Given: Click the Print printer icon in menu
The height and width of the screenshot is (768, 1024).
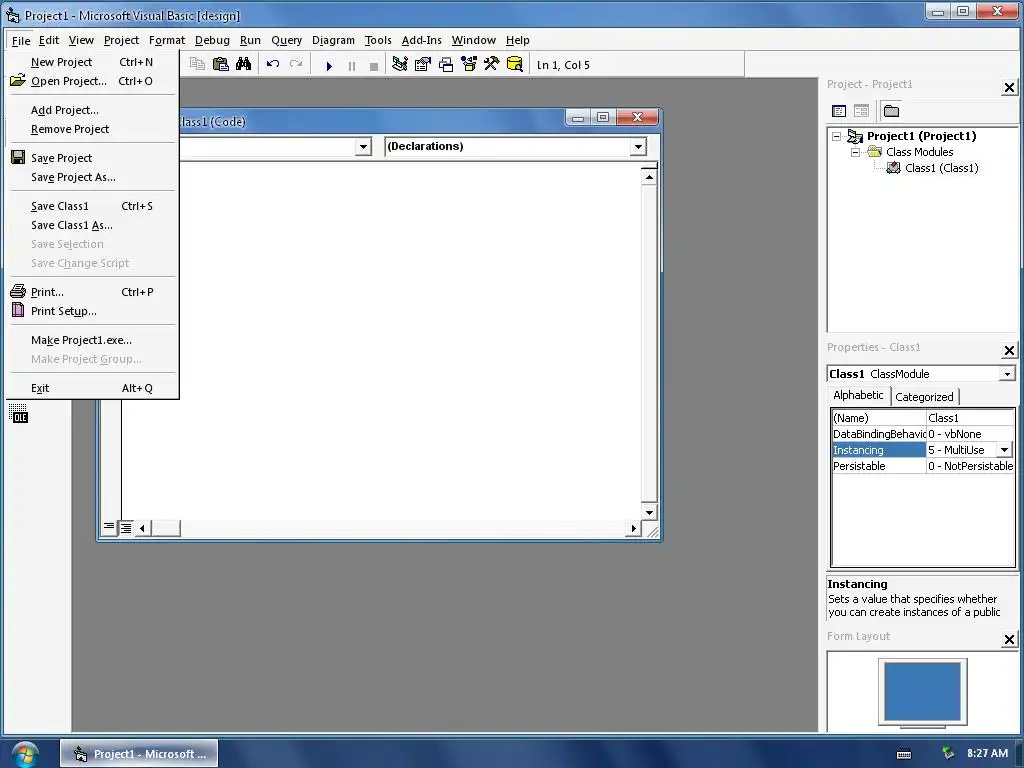Looking at the screenshot, I should (18, 291).
